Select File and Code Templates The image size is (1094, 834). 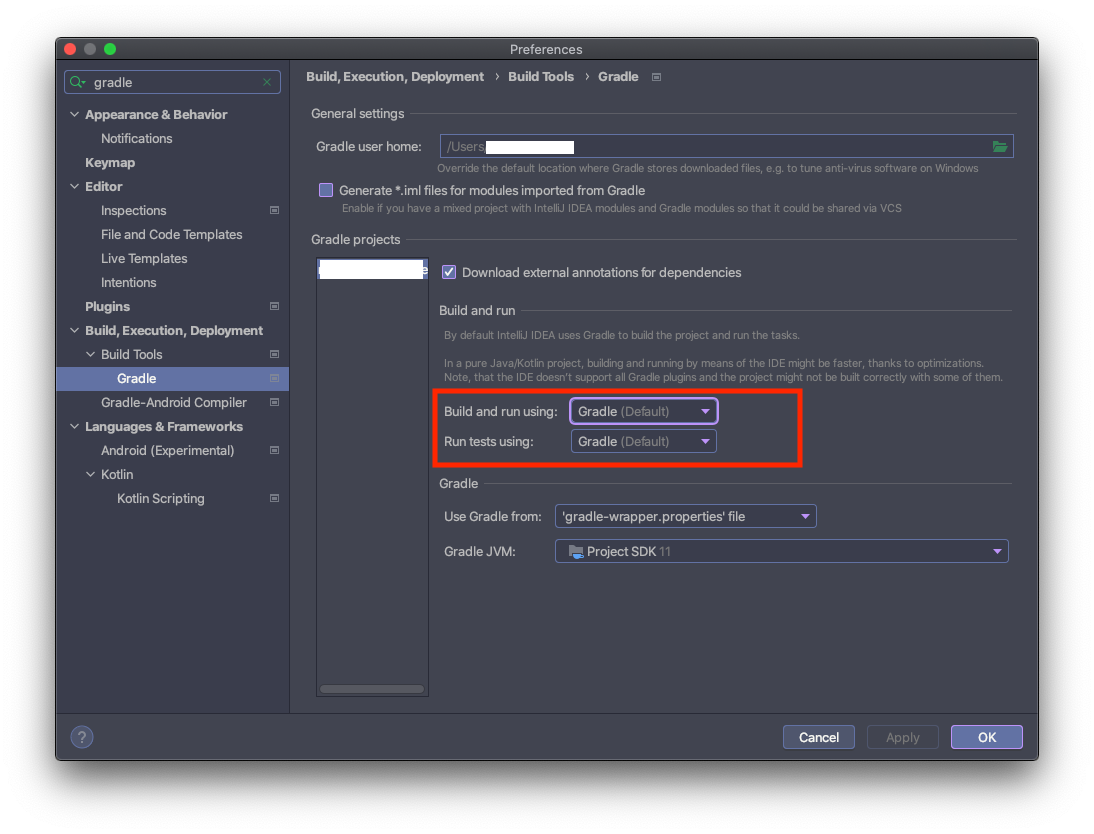172,234
